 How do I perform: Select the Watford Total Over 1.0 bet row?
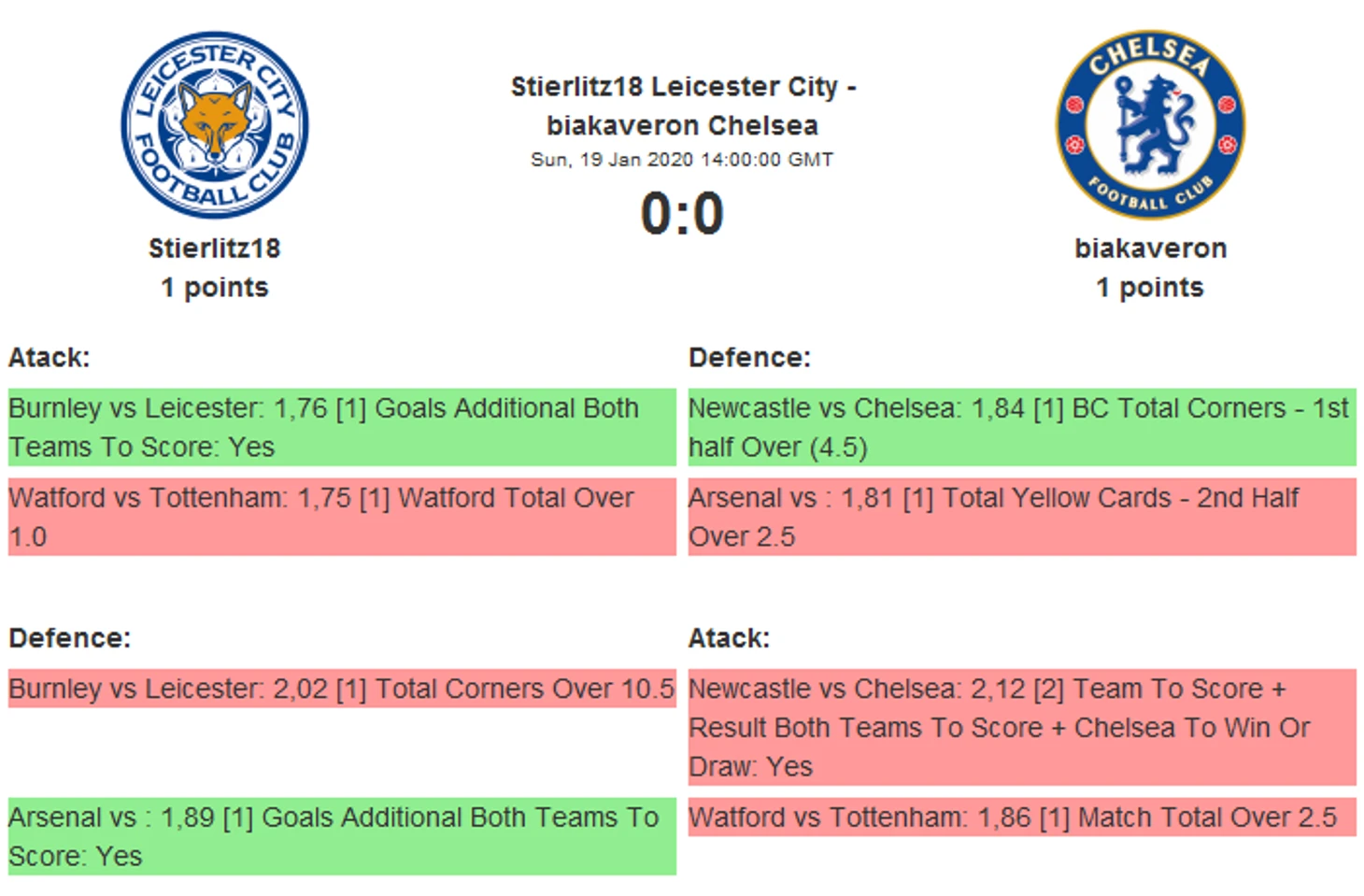coord(342,517)
